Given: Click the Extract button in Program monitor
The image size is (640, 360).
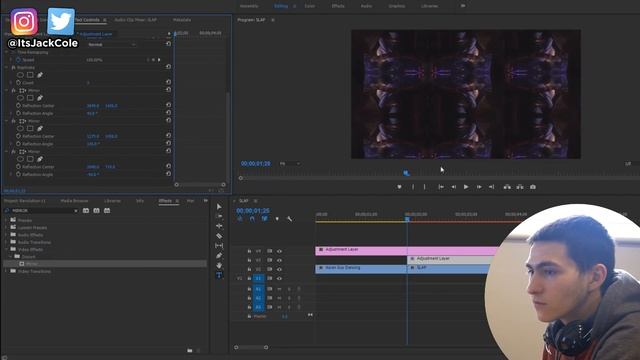Looking at the screenshot, I should [x=520, y=187].
